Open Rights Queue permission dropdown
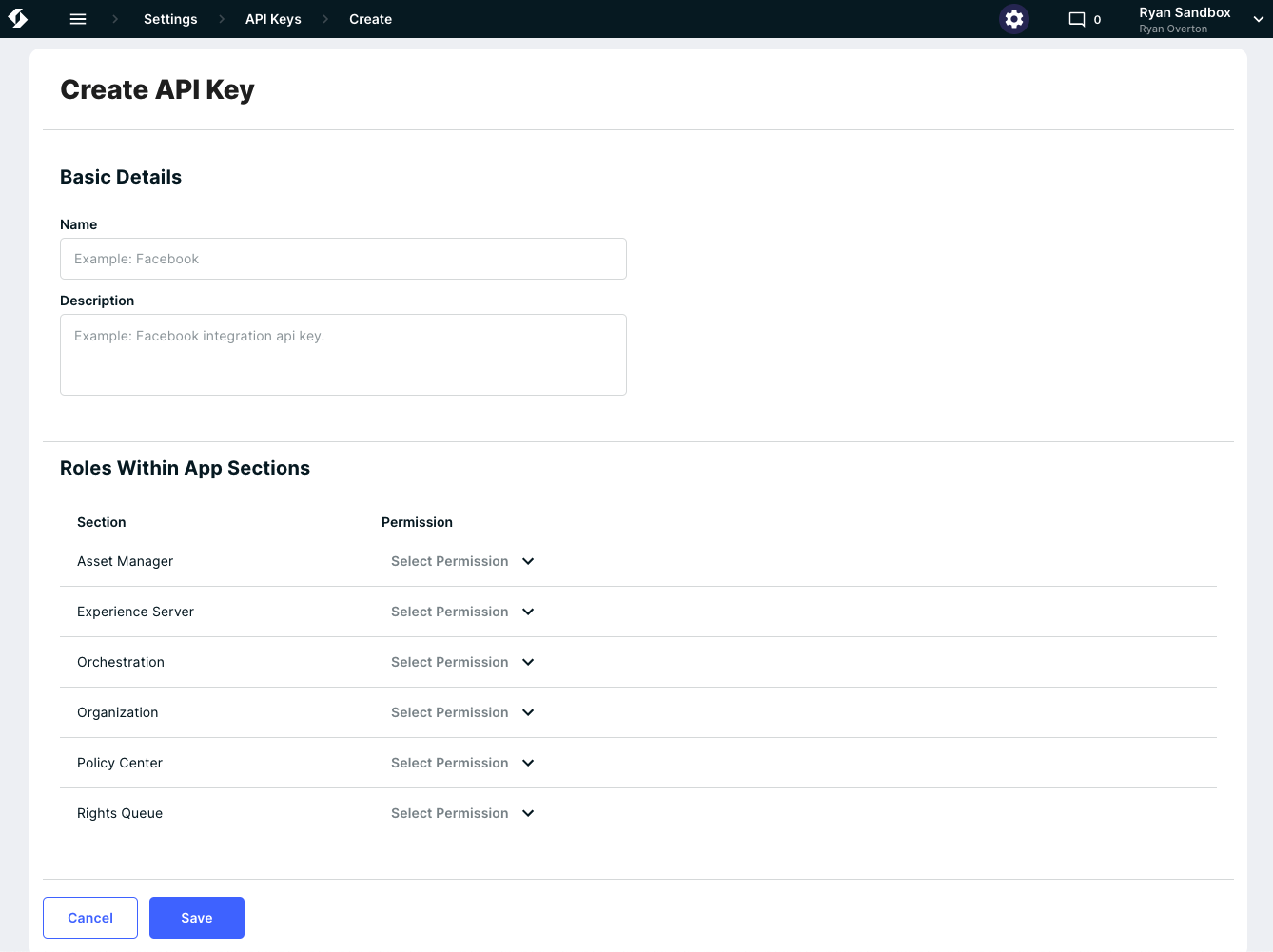The width and height of the screenshot is (1273, 952). pyautogui.click(x=463, y=813)
